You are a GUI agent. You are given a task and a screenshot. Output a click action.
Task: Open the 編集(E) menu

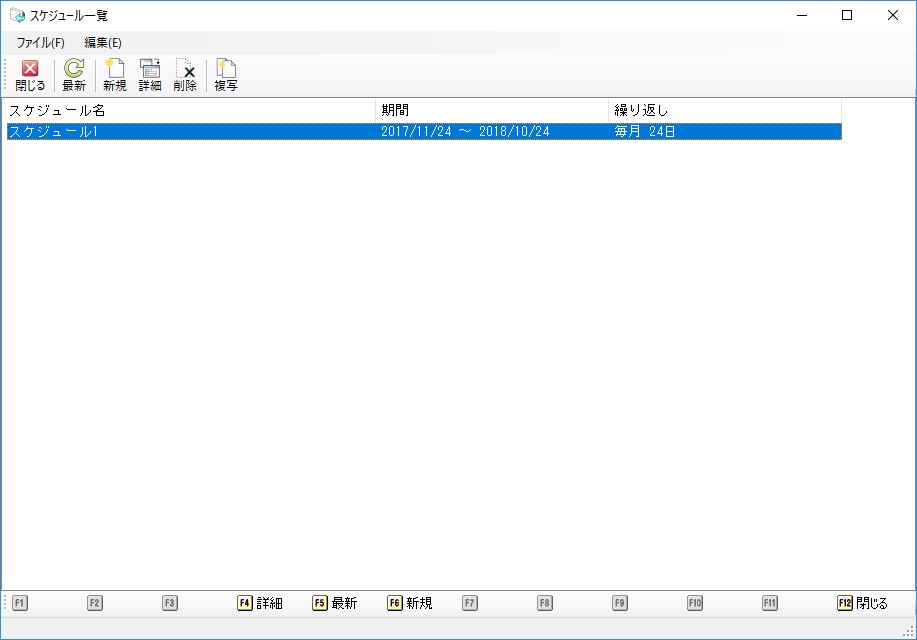(103, 43)
